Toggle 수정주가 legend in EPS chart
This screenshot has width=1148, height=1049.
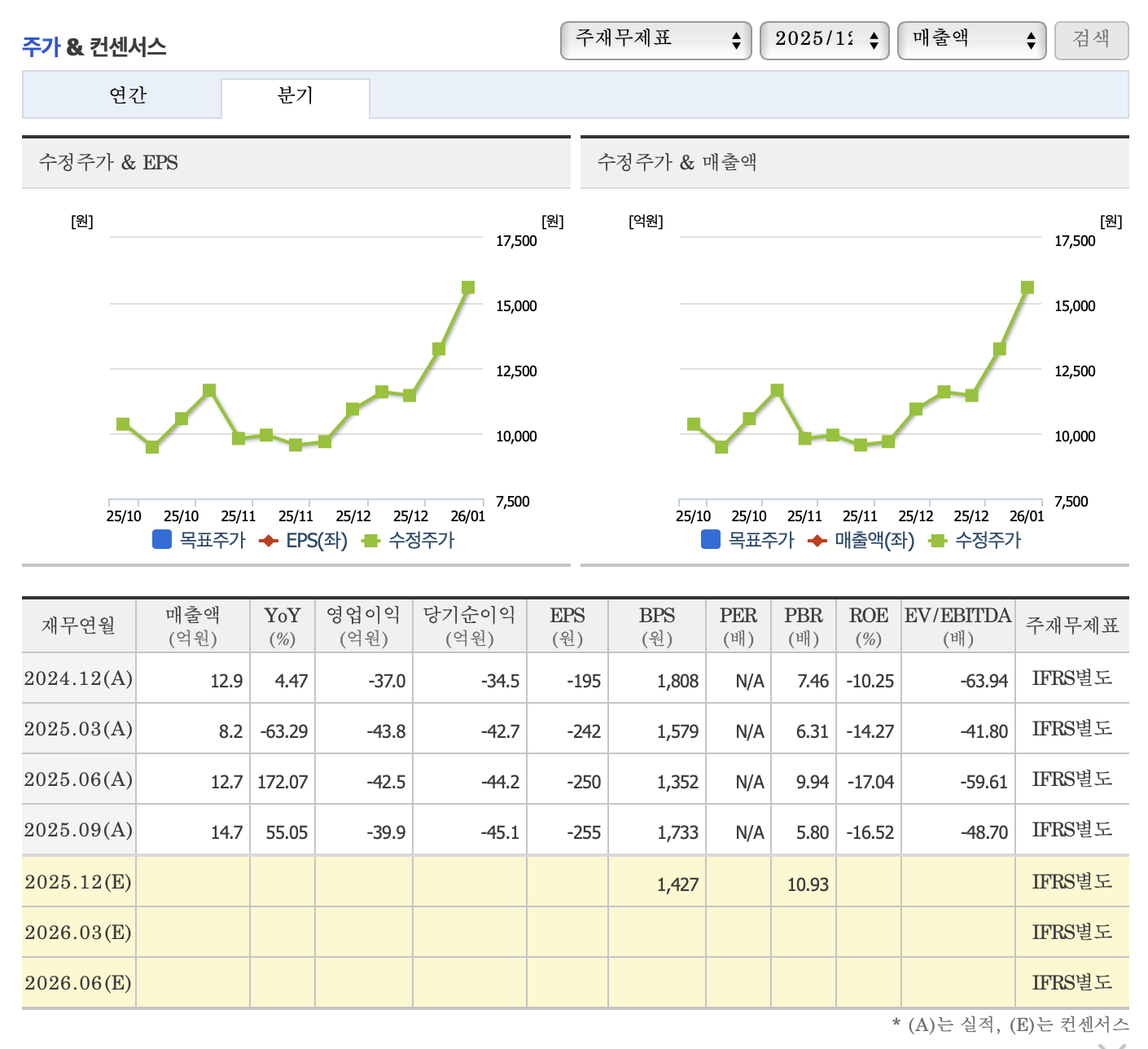click(x=408, y=540)
